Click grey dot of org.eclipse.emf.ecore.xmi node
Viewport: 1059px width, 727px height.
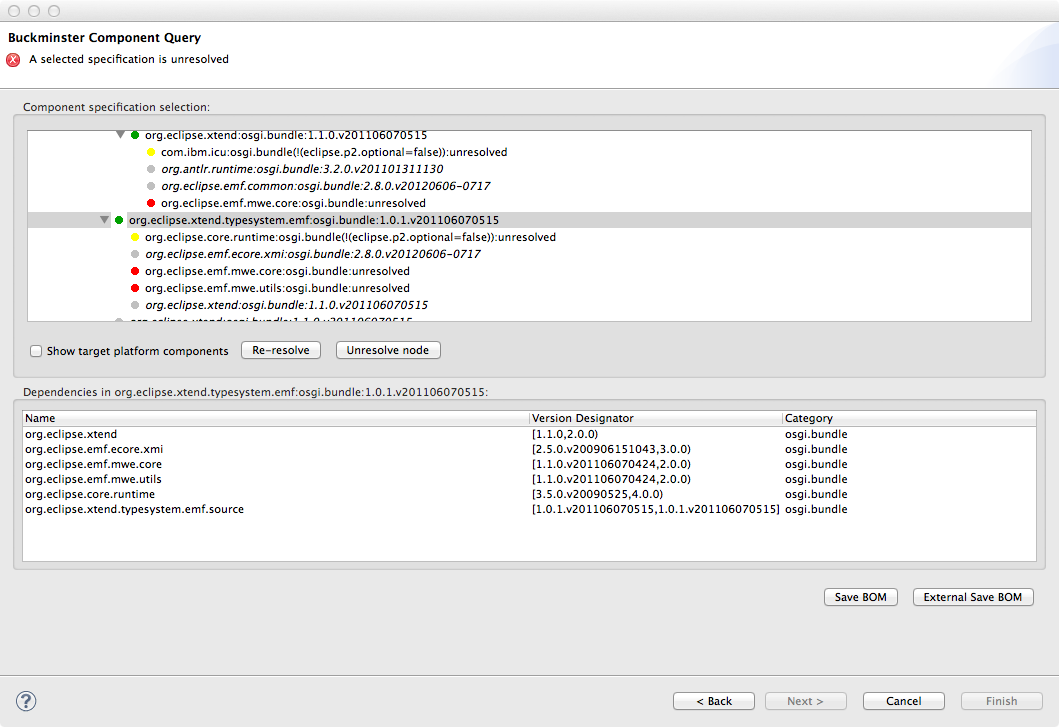click(135, 254)
